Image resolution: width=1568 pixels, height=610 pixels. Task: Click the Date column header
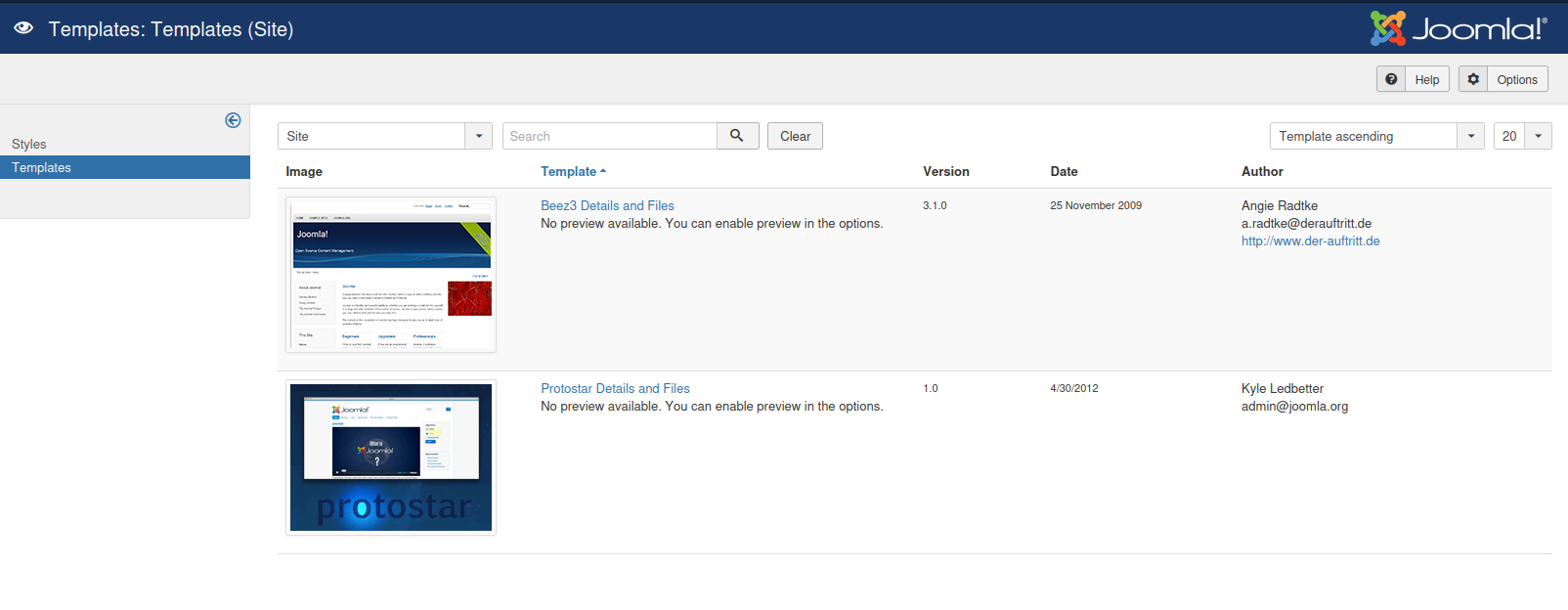coord(1064,171)
